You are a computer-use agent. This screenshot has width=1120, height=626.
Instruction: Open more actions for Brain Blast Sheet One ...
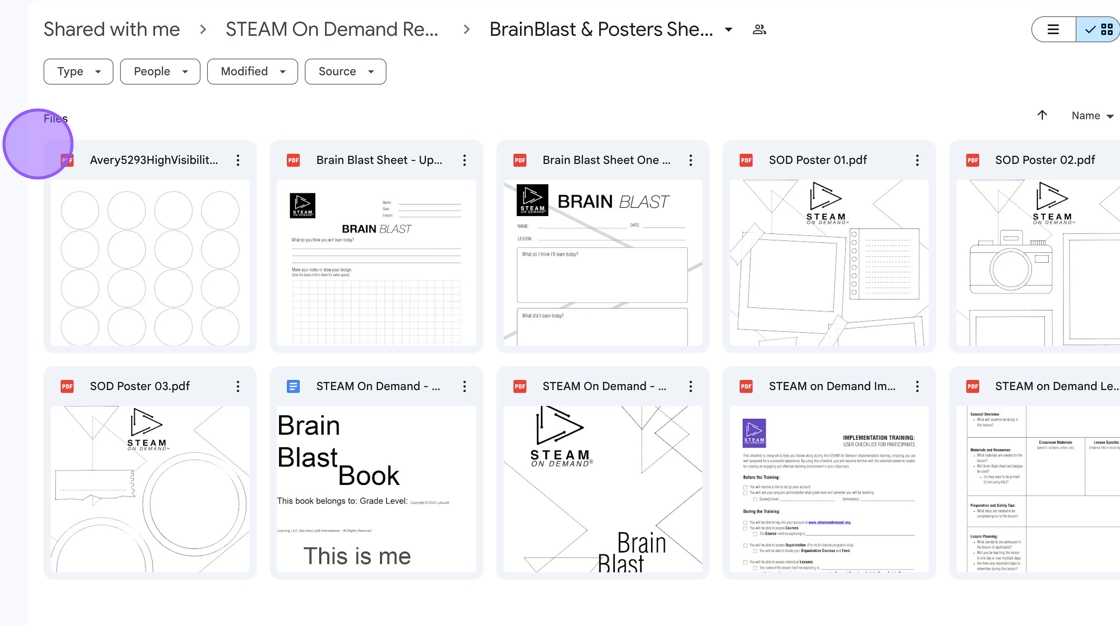click(x=691, y=160)
